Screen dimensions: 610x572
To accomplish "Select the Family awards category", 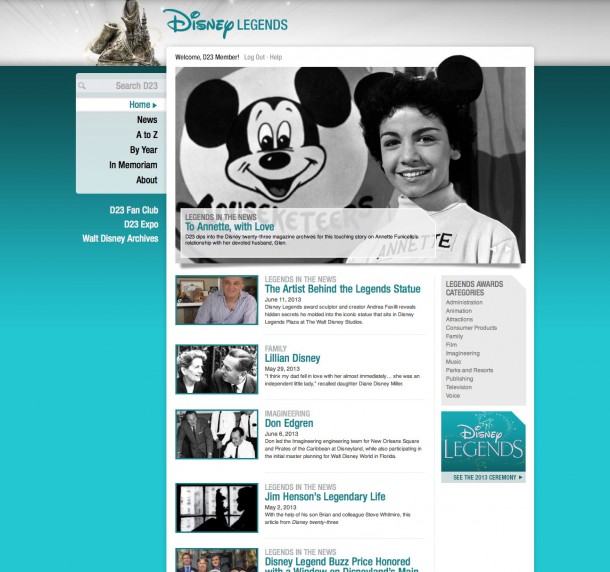I will 454,336.
